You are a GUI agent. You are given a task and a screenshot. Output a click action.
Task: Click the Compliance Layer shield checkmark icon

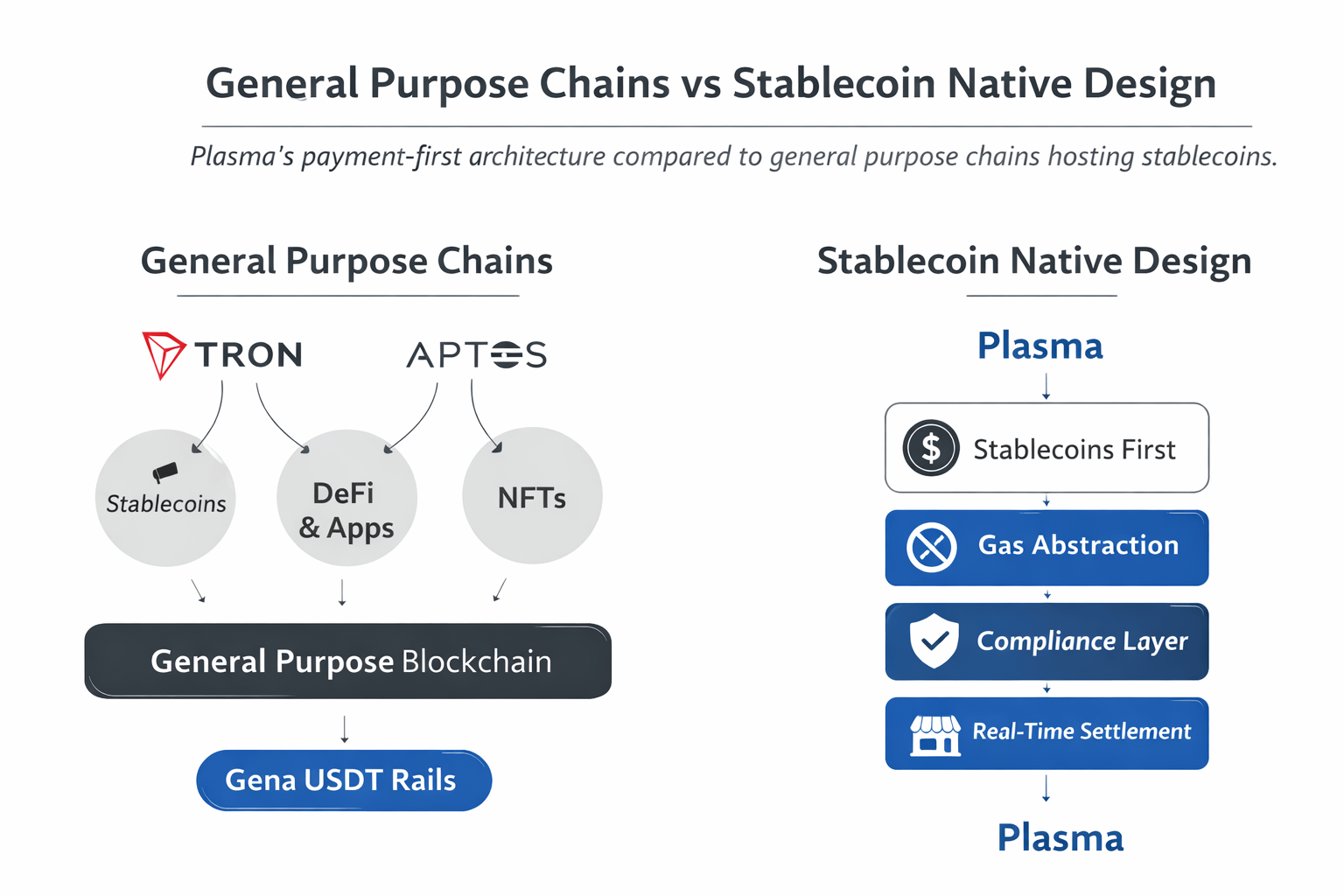pyautogui.click(x=934, y=640)
